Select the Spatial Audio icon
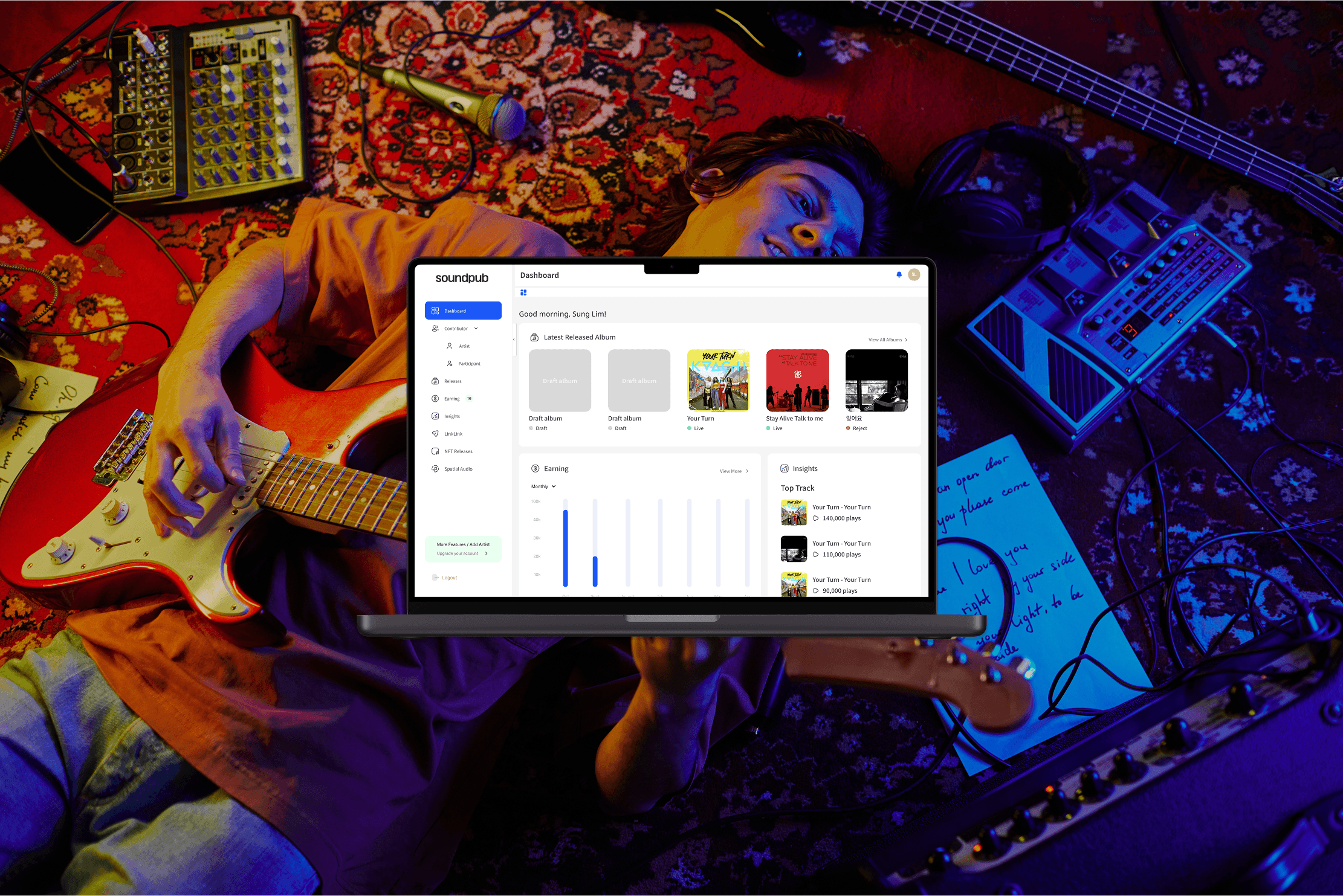 pyautogui.click(x=435, y=469)
